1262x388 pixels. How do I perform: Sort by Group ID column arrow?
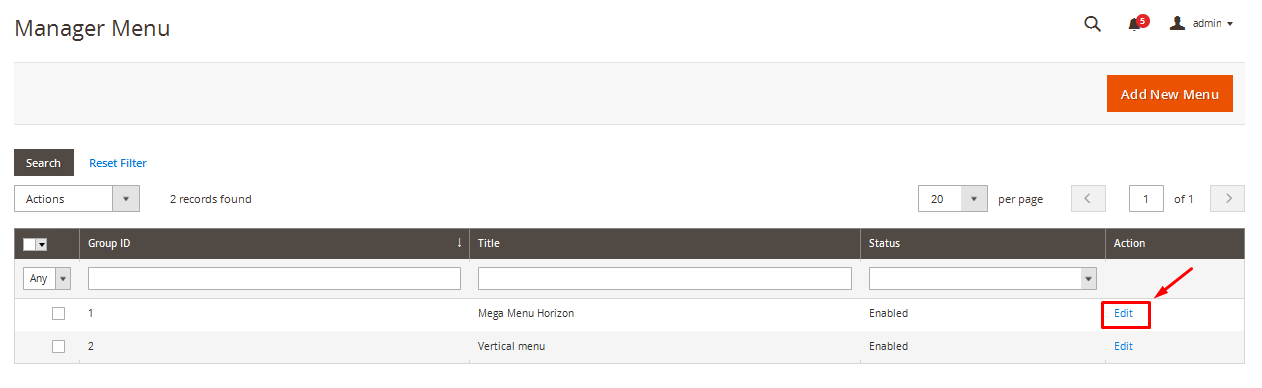[459, 243]
